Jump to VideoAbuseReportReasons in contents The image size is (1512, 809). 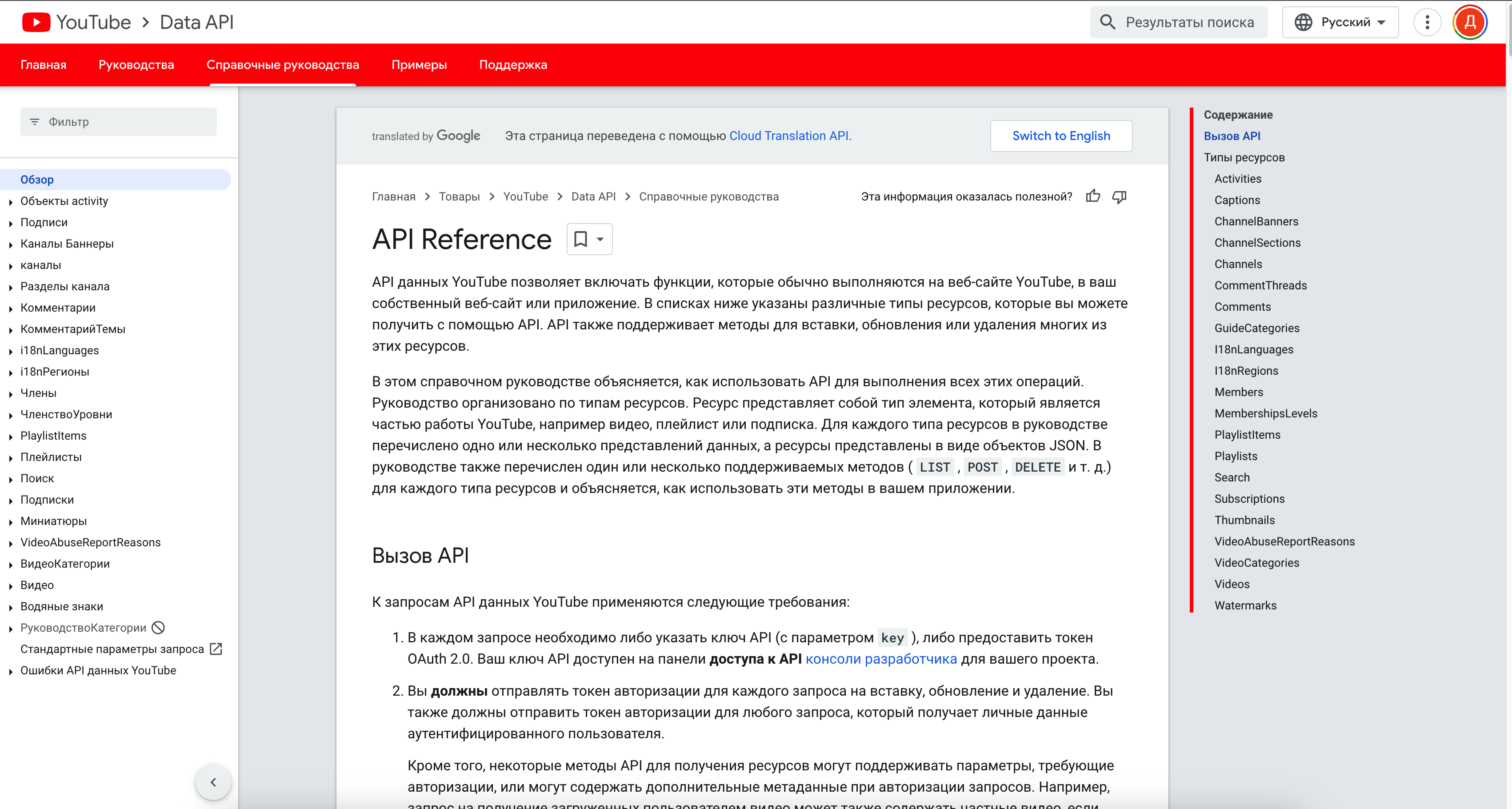click(1284, 541)
